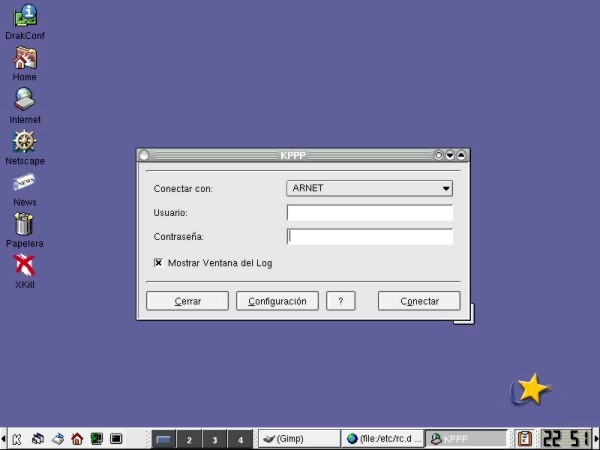Open the K menu in the panel
This screenshot has height=450, width=600.
[x=16, y=439]
